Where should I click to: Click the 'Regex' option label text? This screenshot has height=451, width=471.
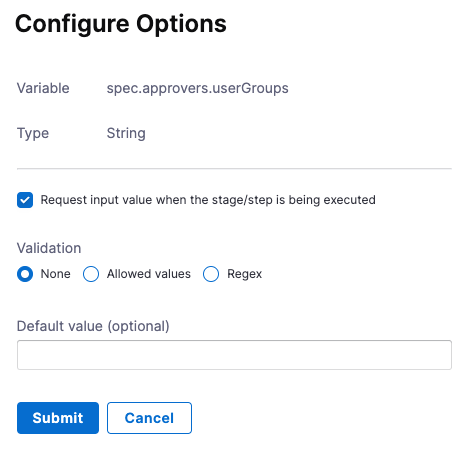click(244, 274)
